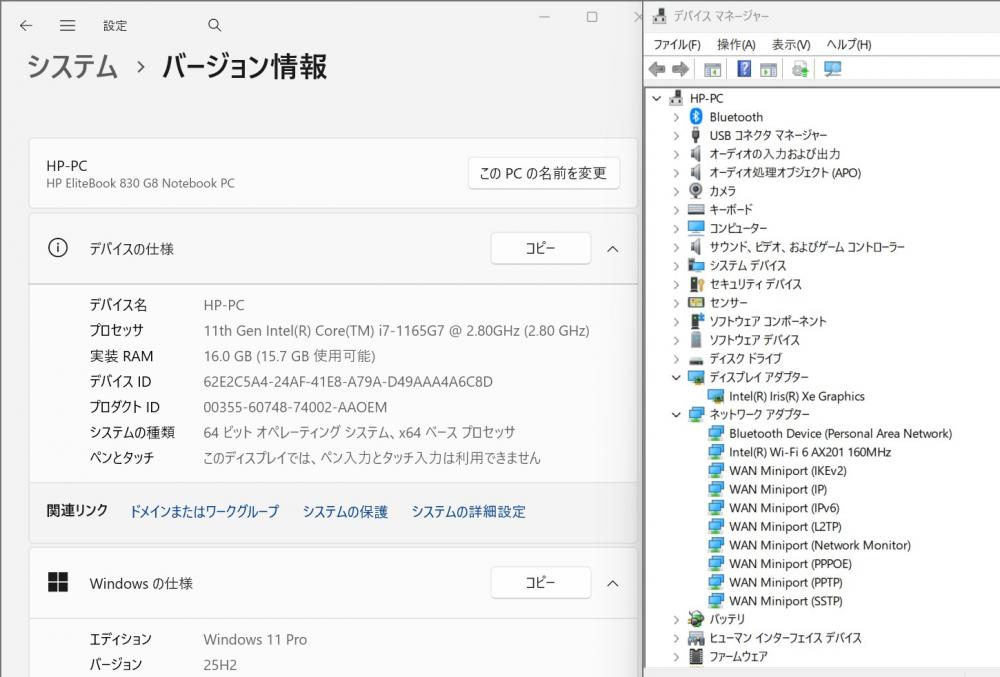The image size is (1000, 677).
Task: Select WAN Miniport (PPPOE) entry
Action: (790, 564)
